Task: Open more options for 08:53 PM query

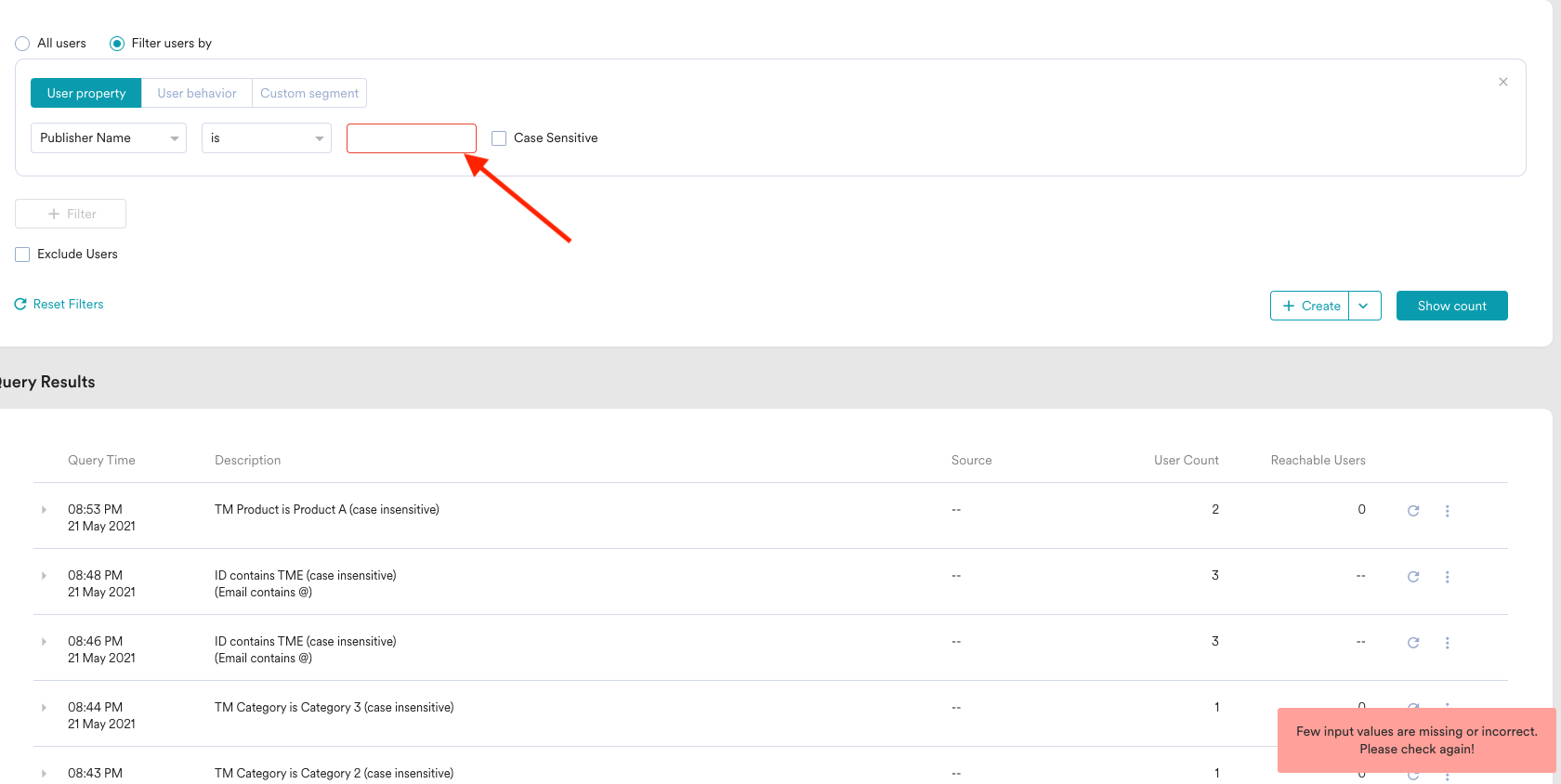Action: coord(1447,511)
